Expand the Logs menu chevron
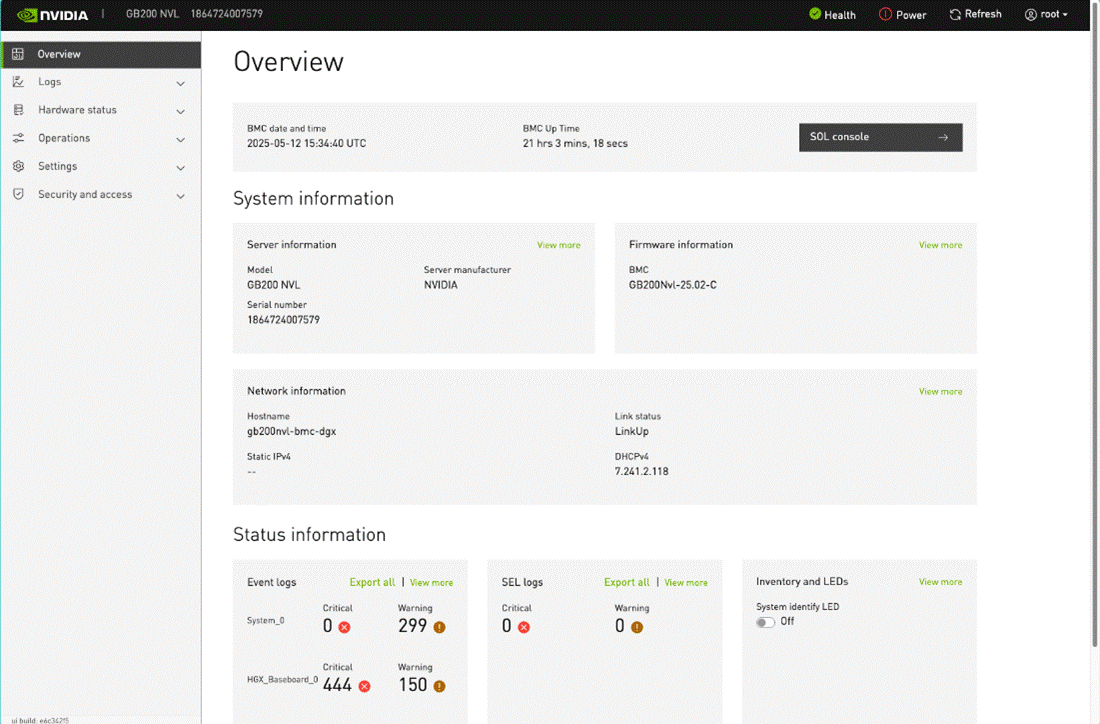The height and width of the screenshot is (724, 1100). click(181, 83)
